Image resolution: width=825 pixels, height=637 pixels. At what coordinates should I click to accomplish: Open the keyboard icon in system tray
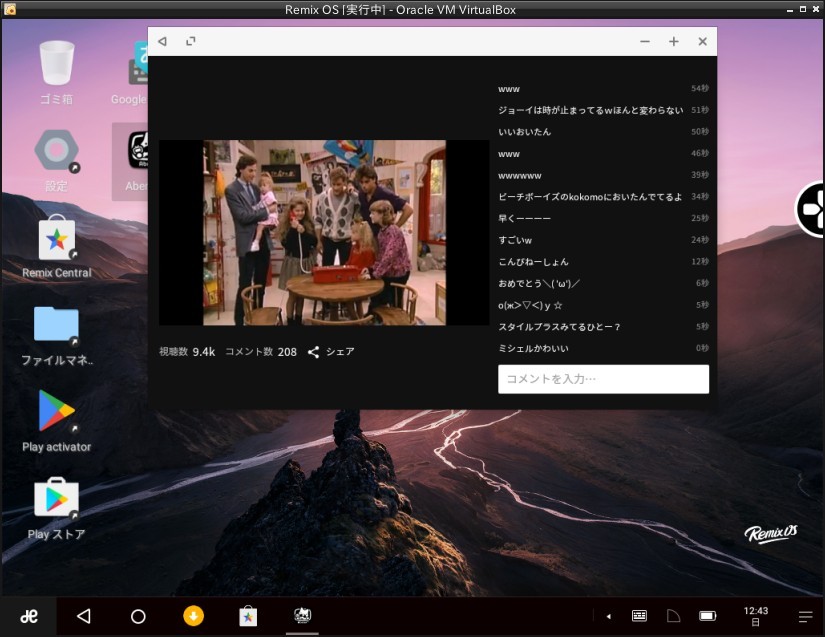coord(639,616)
